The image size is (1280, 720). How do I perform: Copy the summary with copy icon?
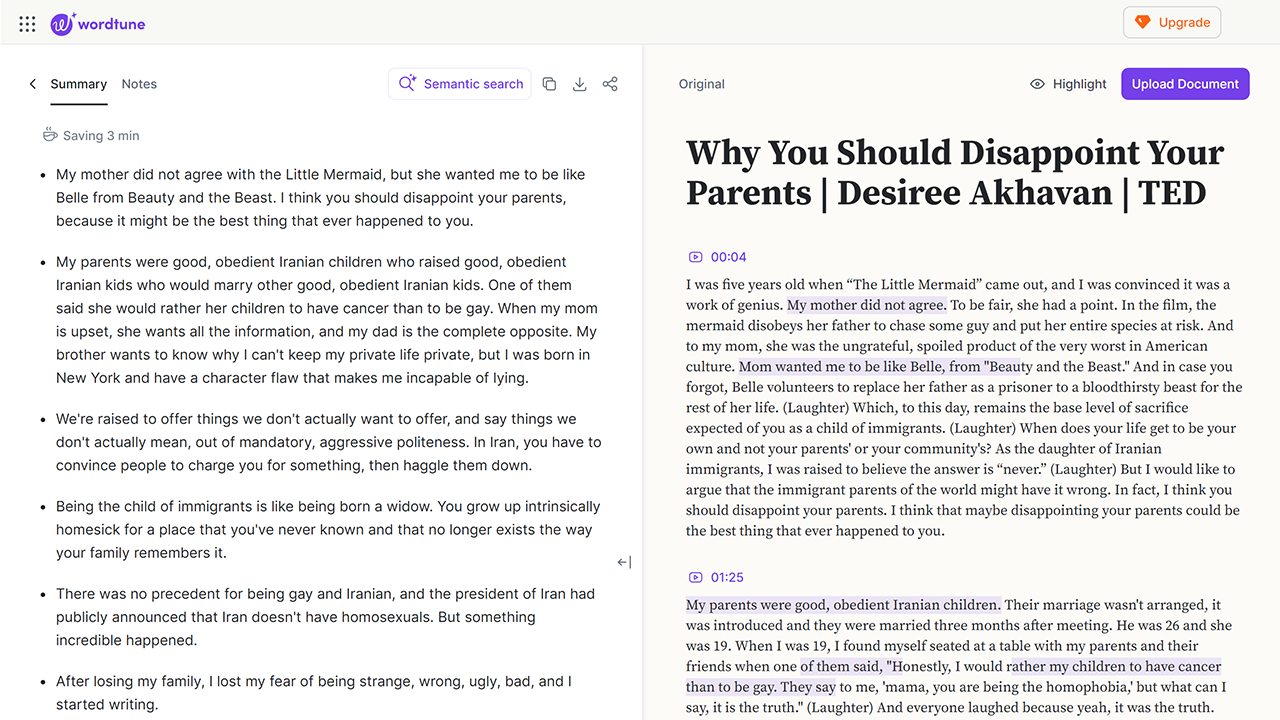[x=549, y=84]
